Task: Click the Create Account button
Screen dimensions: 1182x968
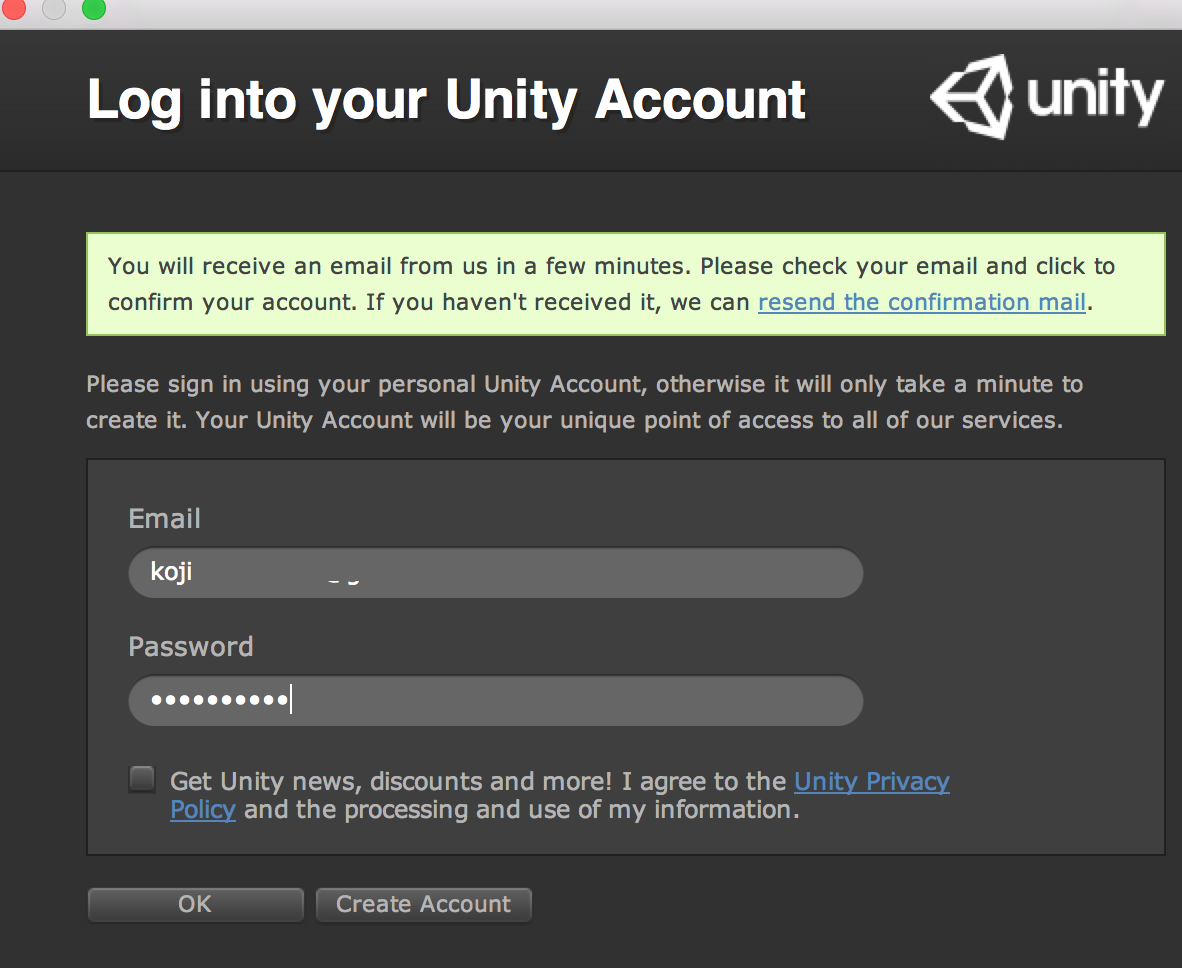Action: pos(423,904)
